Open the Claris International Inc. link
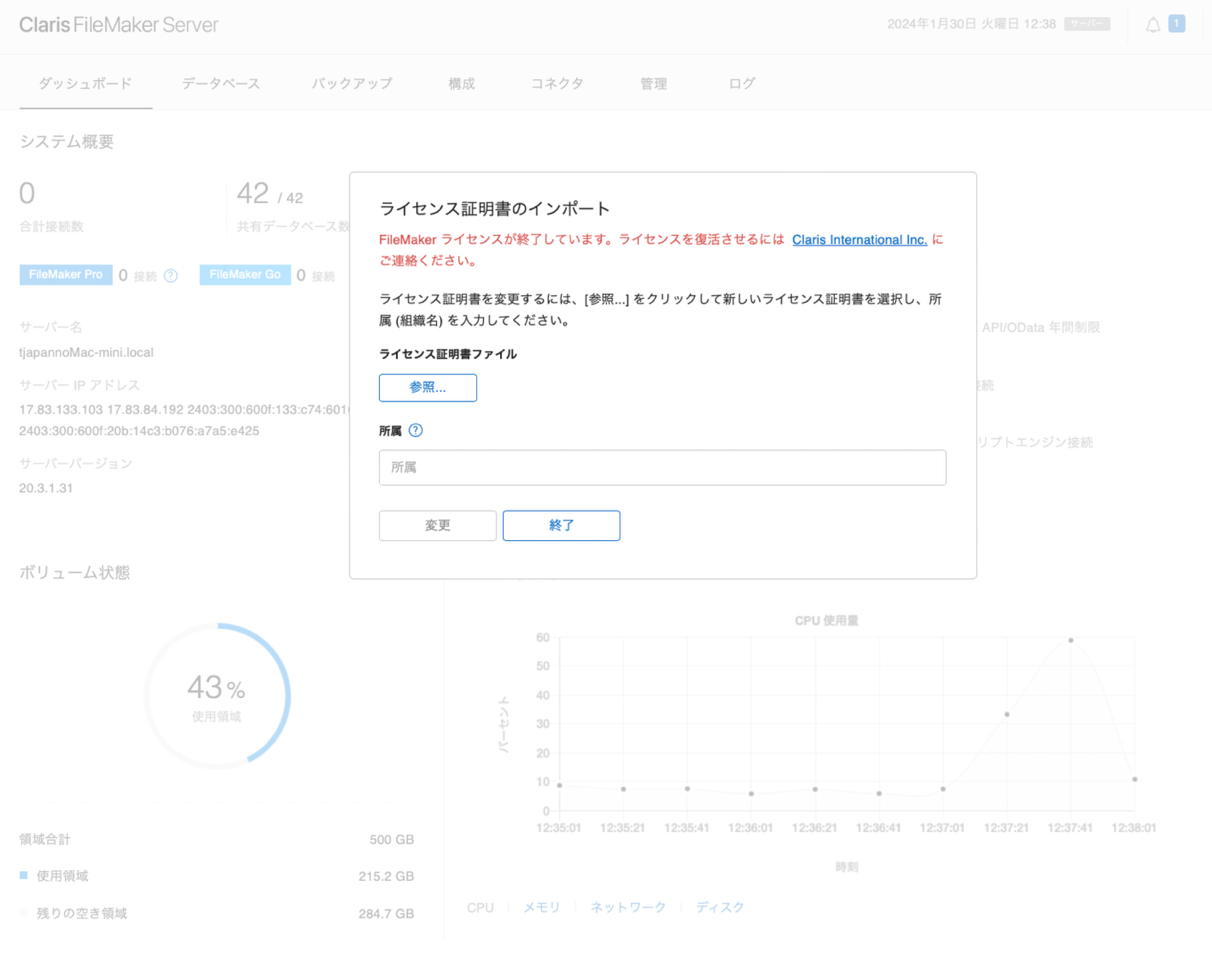1212x961 pixels. coord(859,240)
